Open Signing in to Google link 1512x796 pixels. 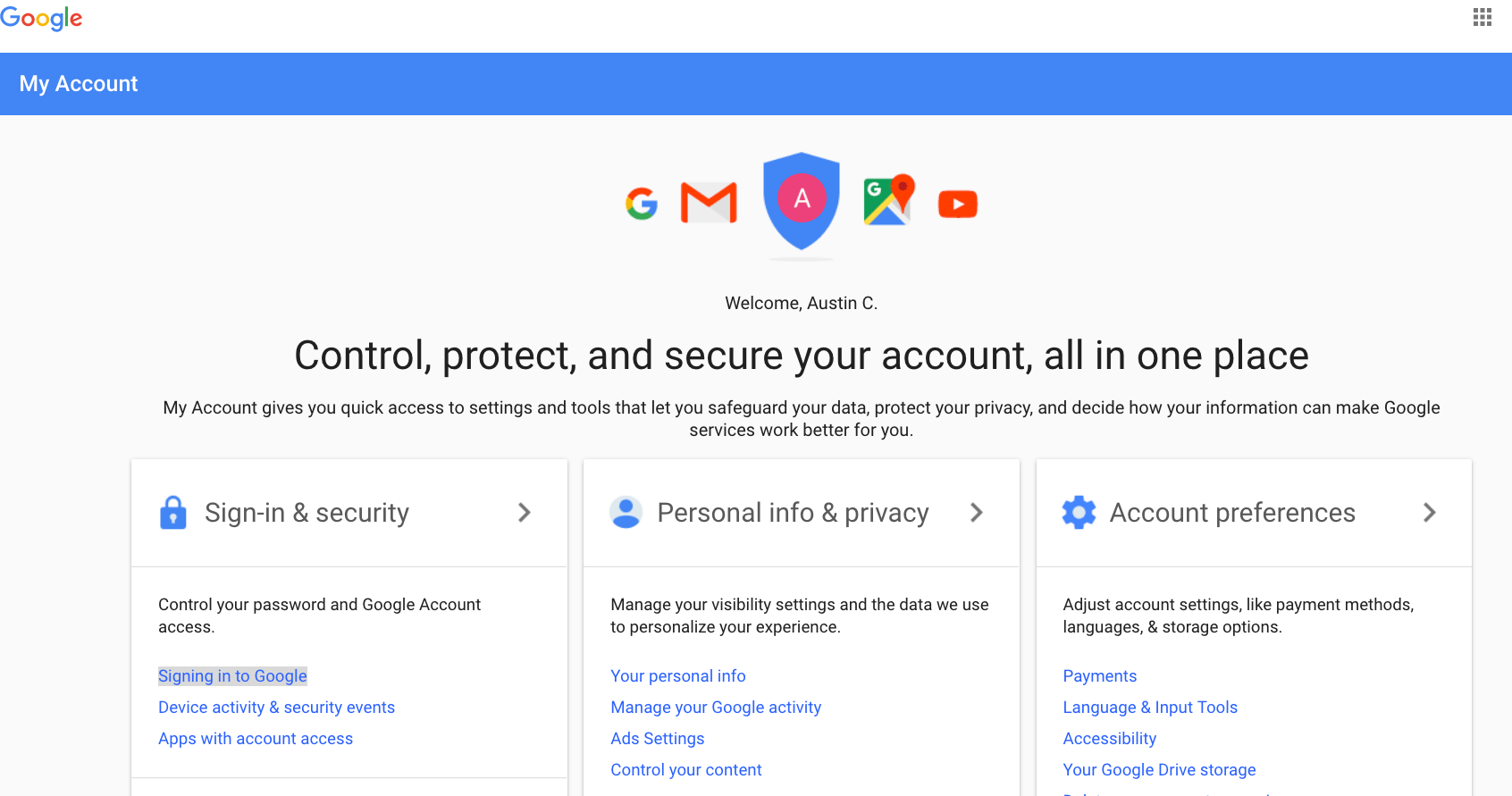(232, 676)
